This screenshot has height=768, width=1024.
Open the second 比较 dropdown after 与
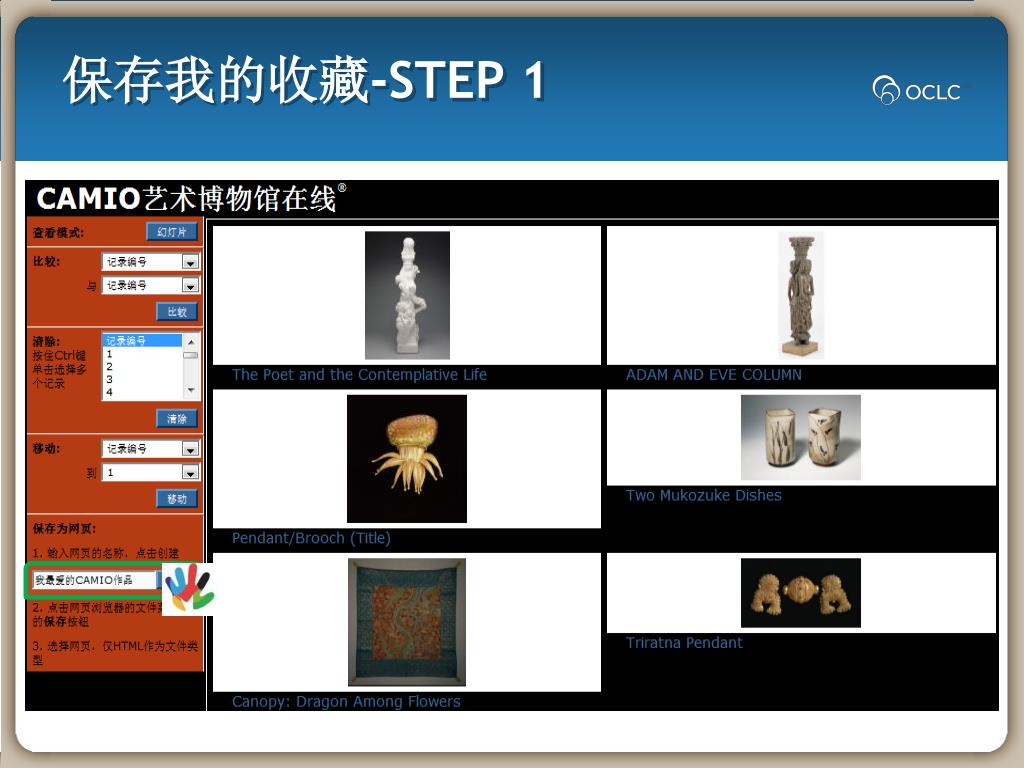coord(151,285)
